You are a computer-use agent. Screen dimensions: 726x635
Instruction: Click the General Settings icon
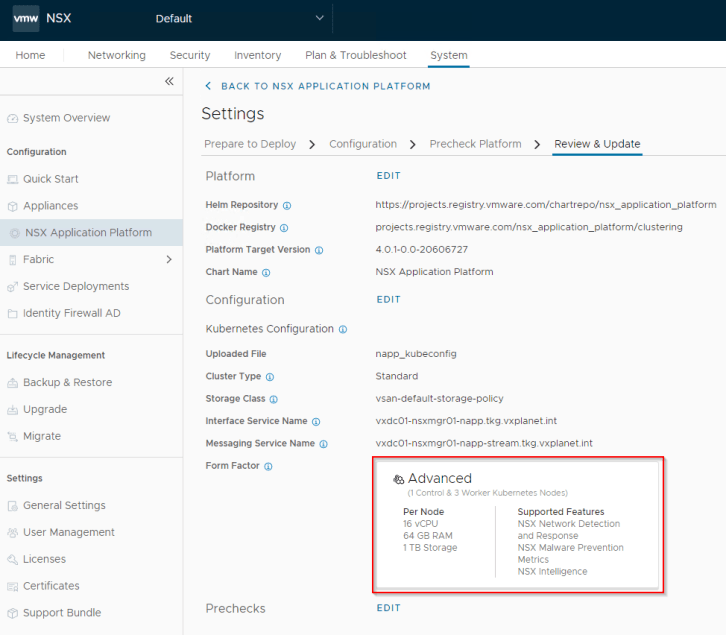coord(13,506)
